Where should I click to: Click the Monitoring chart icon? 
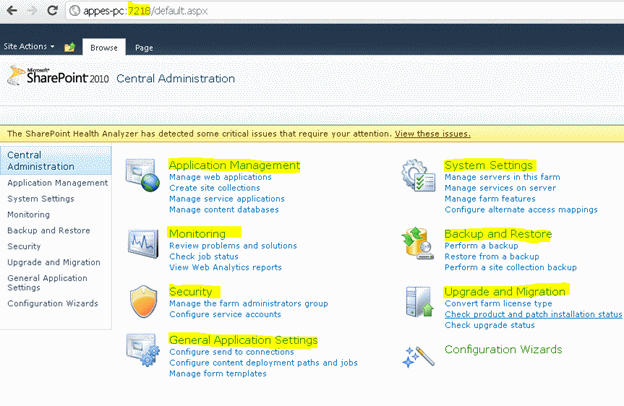(x=142, y=244)
